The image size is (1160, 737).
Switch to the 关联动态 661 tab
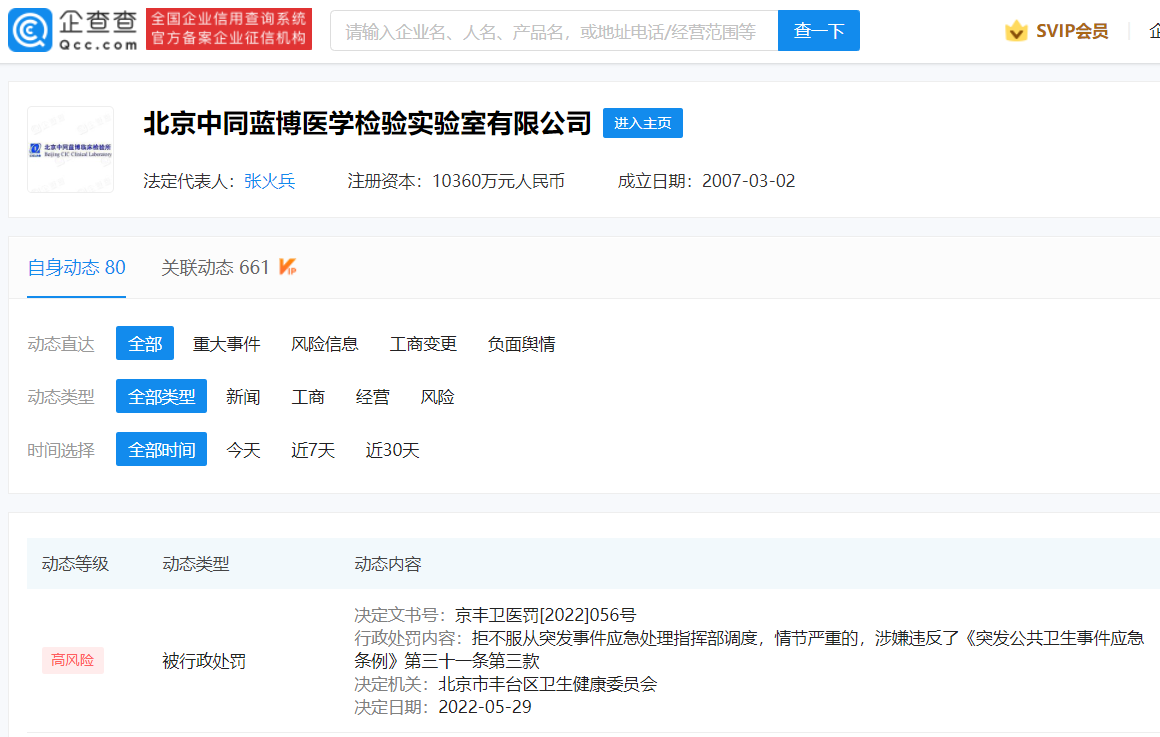pos(215,267)
